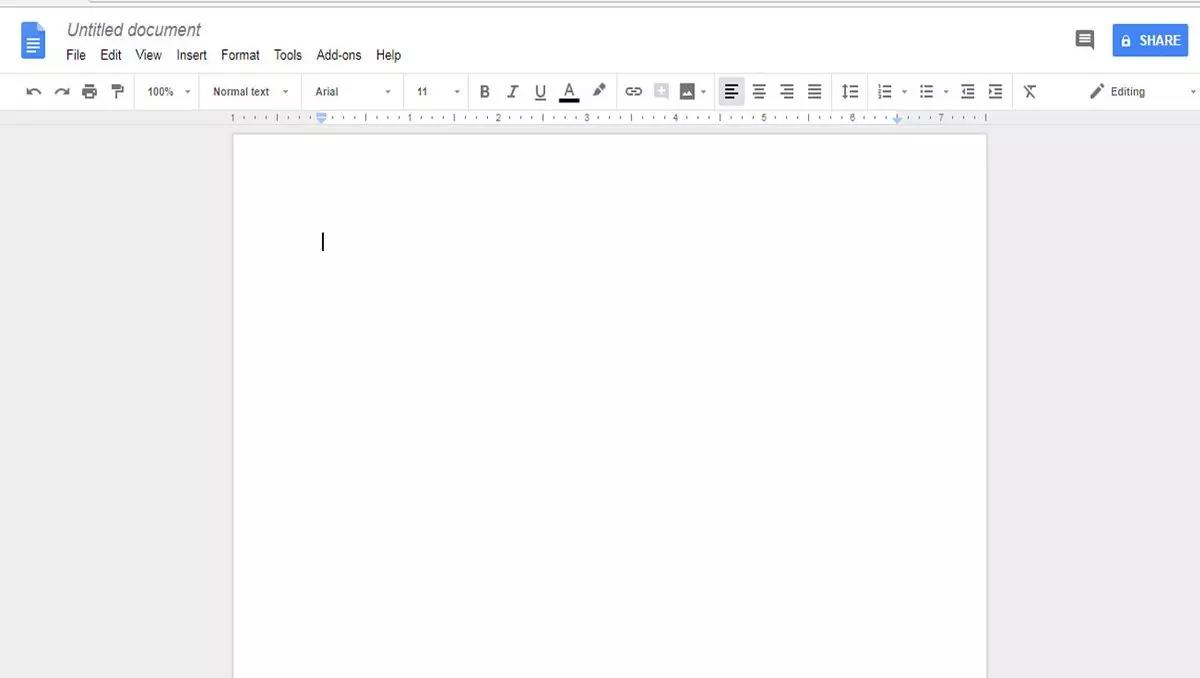This screenshot has width=1200, height=678.
Task: Open the Editing mode dropdown
Action: pyautogui.click(x=1141, y=91)
